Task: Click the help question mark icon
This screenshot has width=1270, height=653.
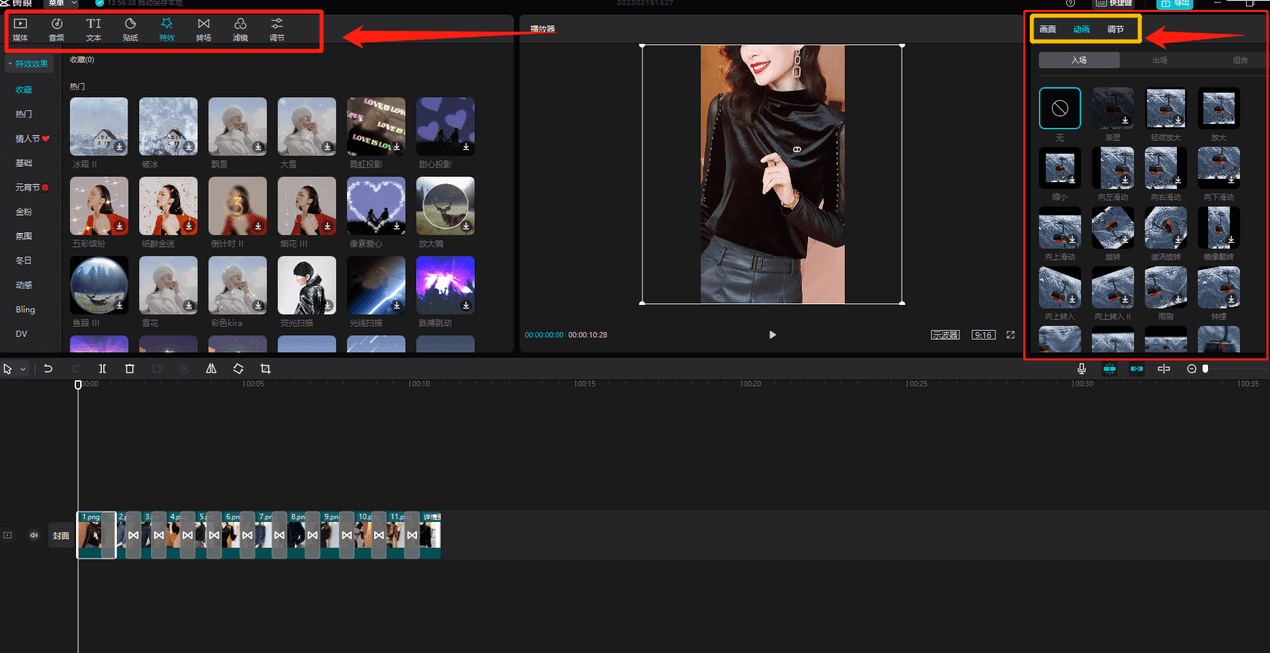Action: [1071, 4]
